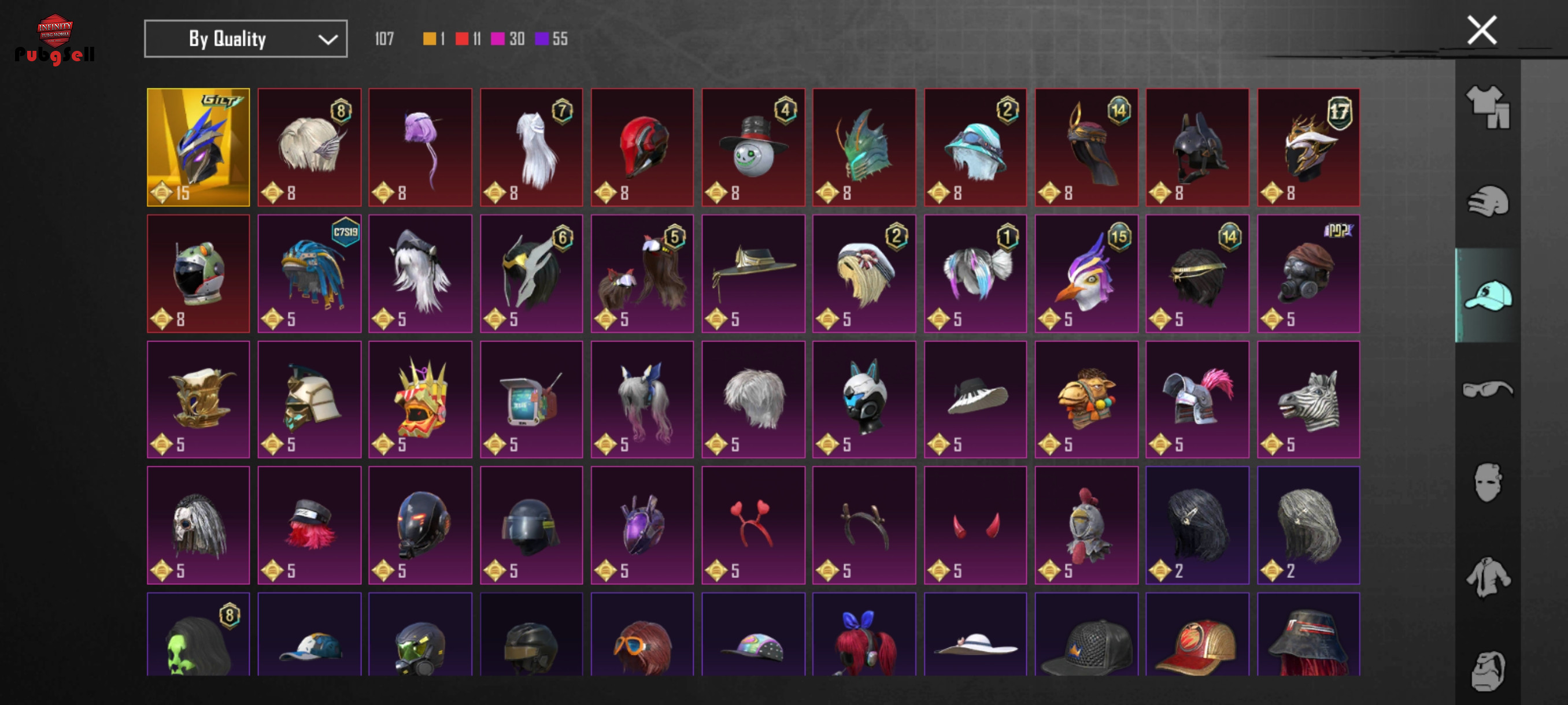1568x705 pixels.
Task: Click the dropdown chevron arrow
Action: pyautogui.click(x=327, y=39)
